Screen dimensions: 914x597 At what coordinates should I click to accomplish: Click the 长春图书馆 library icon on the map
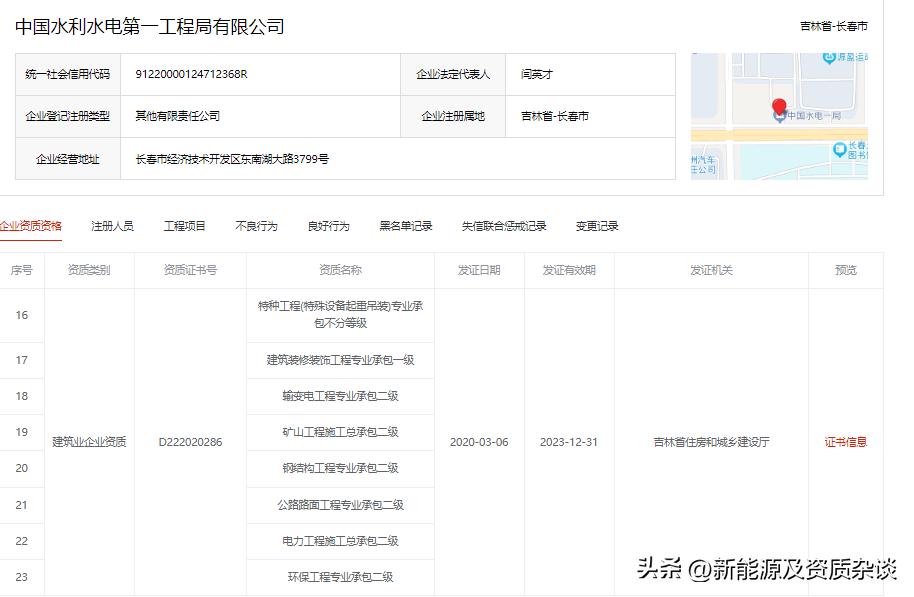coord(838,150)
